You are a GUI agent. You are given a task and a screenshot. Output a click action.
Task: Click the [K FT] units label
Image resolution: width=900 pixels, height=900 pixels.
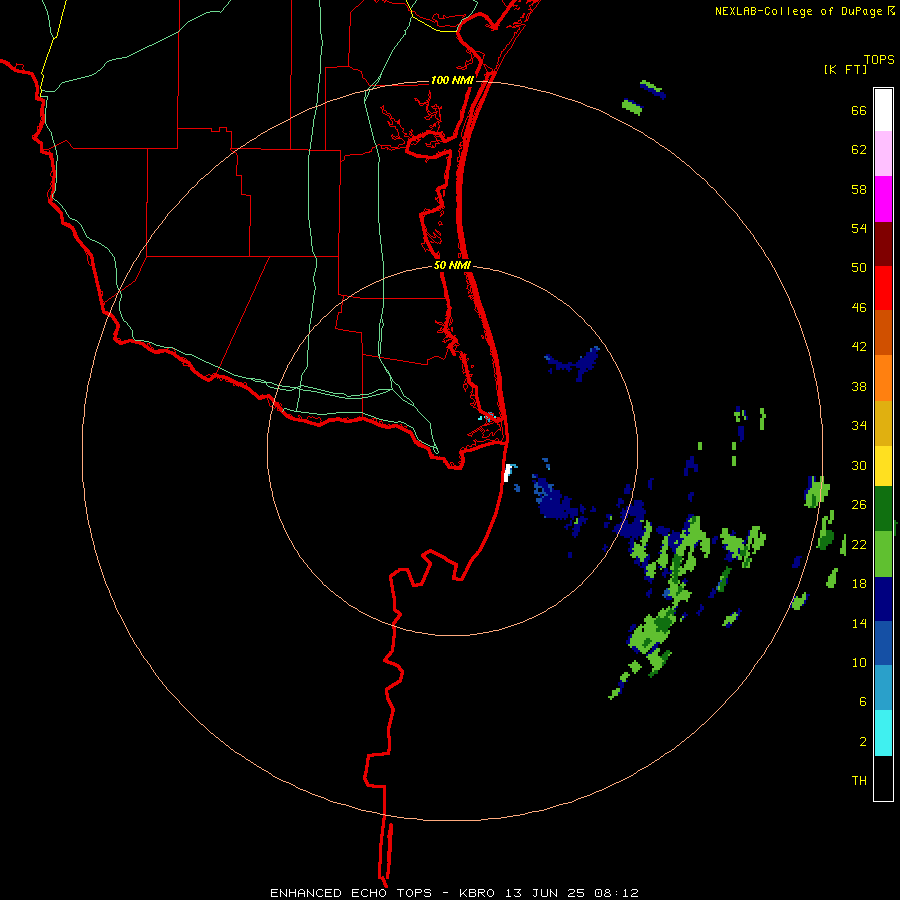[x=845, y=70]
